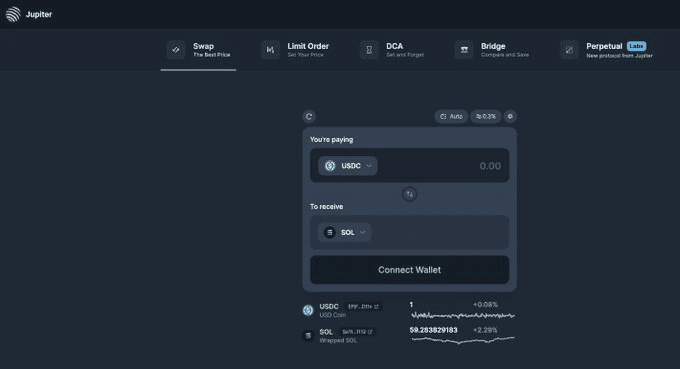Open the Bridge tab
This screenshot has width=680, height=369.
[x=491, y=50]
